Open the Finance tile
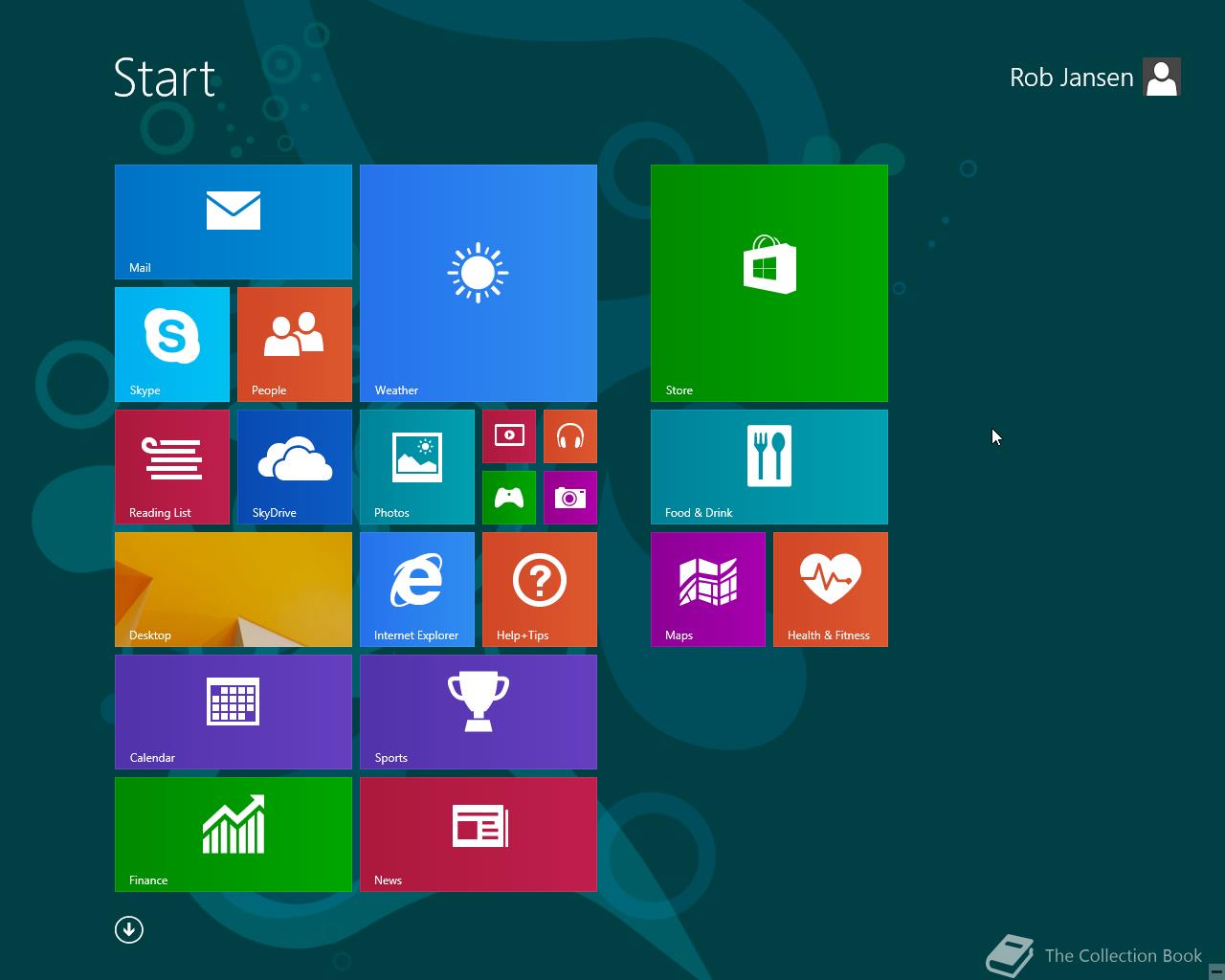This screenshot has height=980, width=1225. [234, 835]
